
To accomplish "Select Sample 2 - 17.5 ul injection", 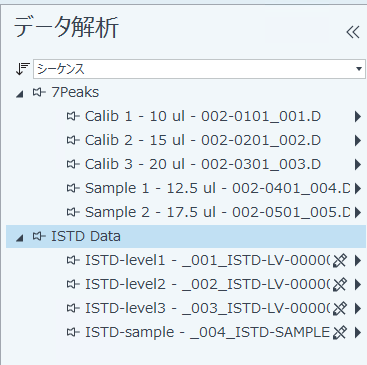I will coord(218,212).
